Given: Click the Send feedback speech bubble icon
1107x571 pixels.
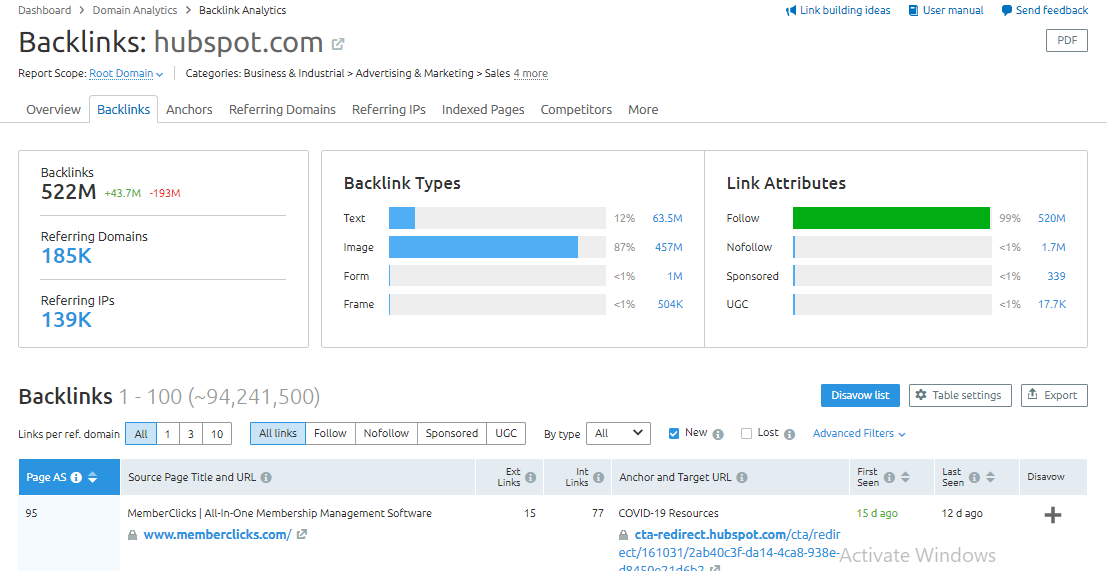Looking at the screenshot, I should (1007, 11).
